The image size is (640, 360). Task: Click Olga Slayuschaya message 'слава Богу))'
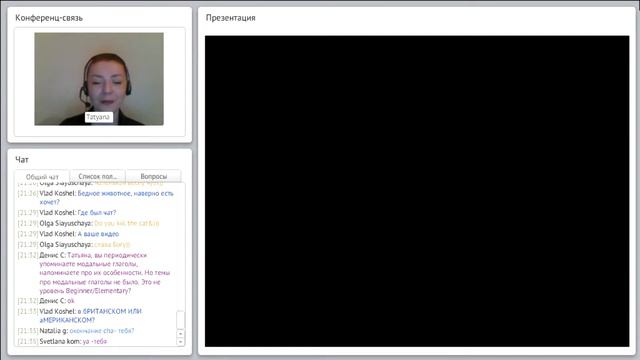click(112, 244)
